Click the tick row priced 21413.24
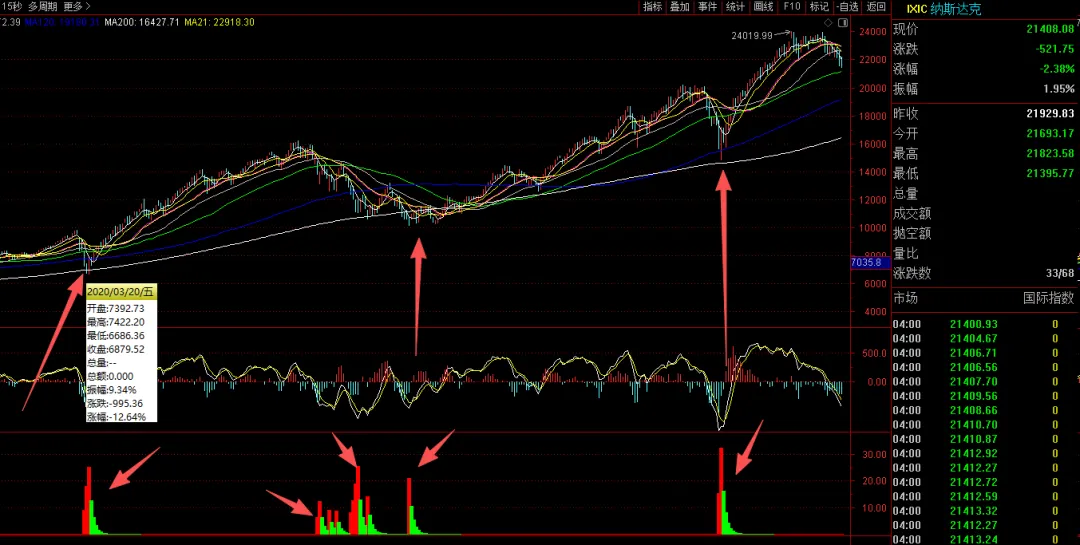The width and height of the screenshot is (1080, 545). coord(984,539)
